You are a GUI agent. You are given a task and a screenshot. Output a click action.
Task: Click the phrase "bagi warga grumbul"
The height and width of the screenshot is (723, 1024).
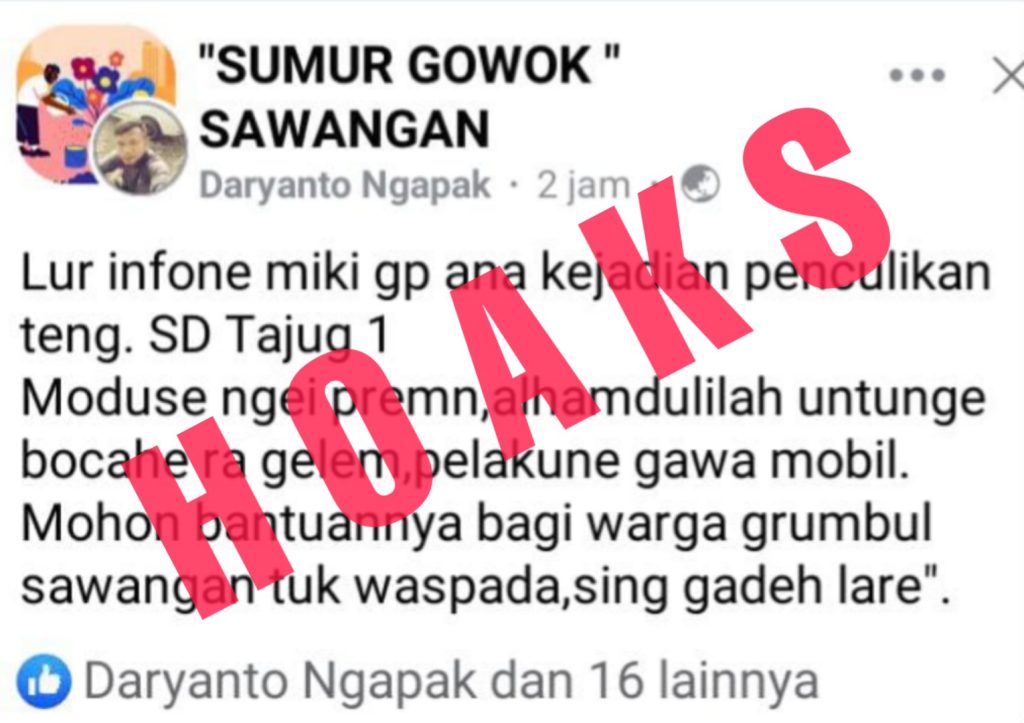pos(704,526)
